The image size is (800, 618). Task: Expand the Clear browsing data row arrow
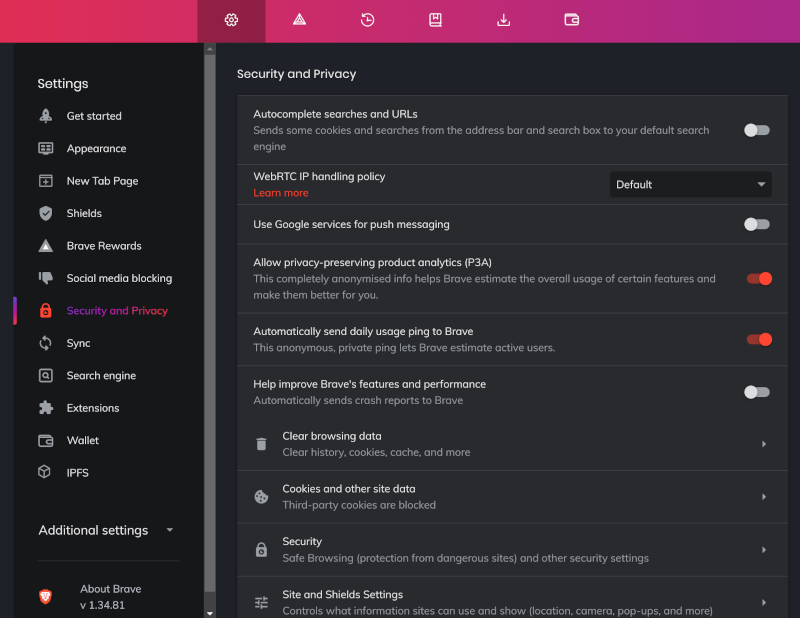[763, 444]
